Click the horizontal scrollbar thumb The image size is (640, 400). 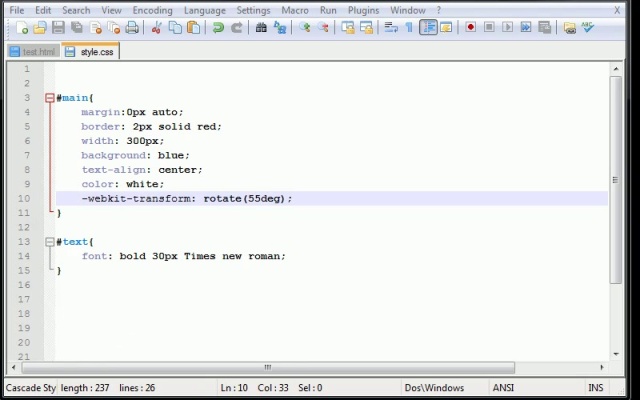(268, 367)
